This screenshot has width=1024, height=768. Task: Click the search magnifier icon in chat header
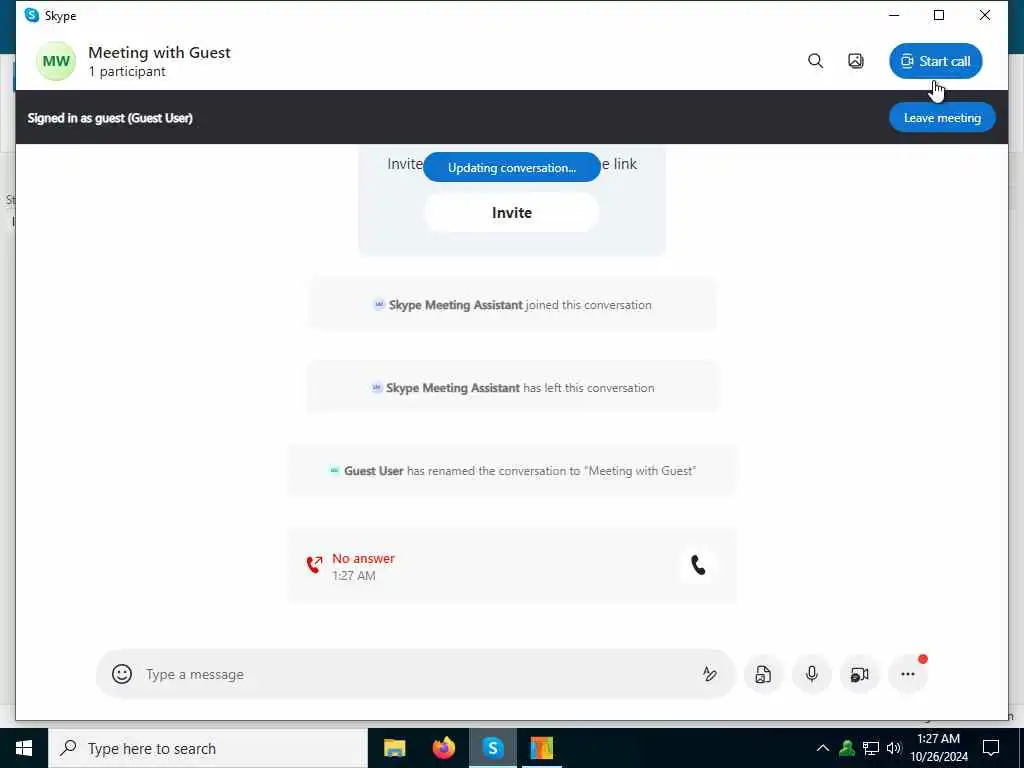tap(815, 61)
